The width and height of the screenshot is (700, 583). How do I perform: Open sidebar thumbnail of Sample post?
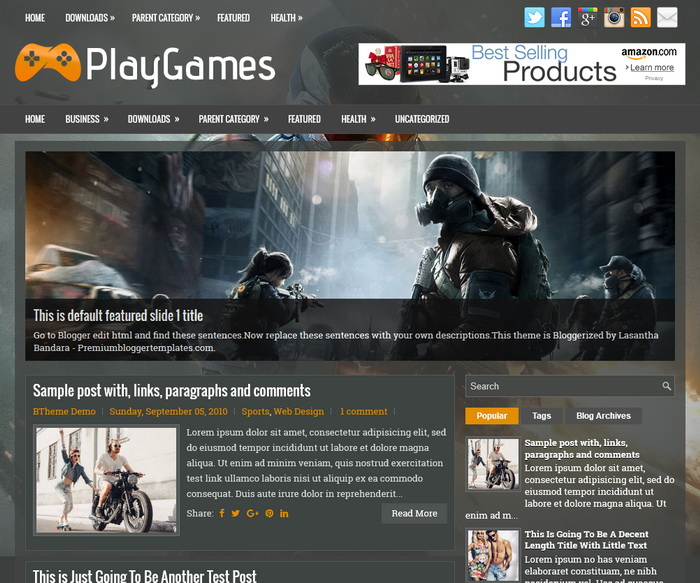[x=493, y=463]
